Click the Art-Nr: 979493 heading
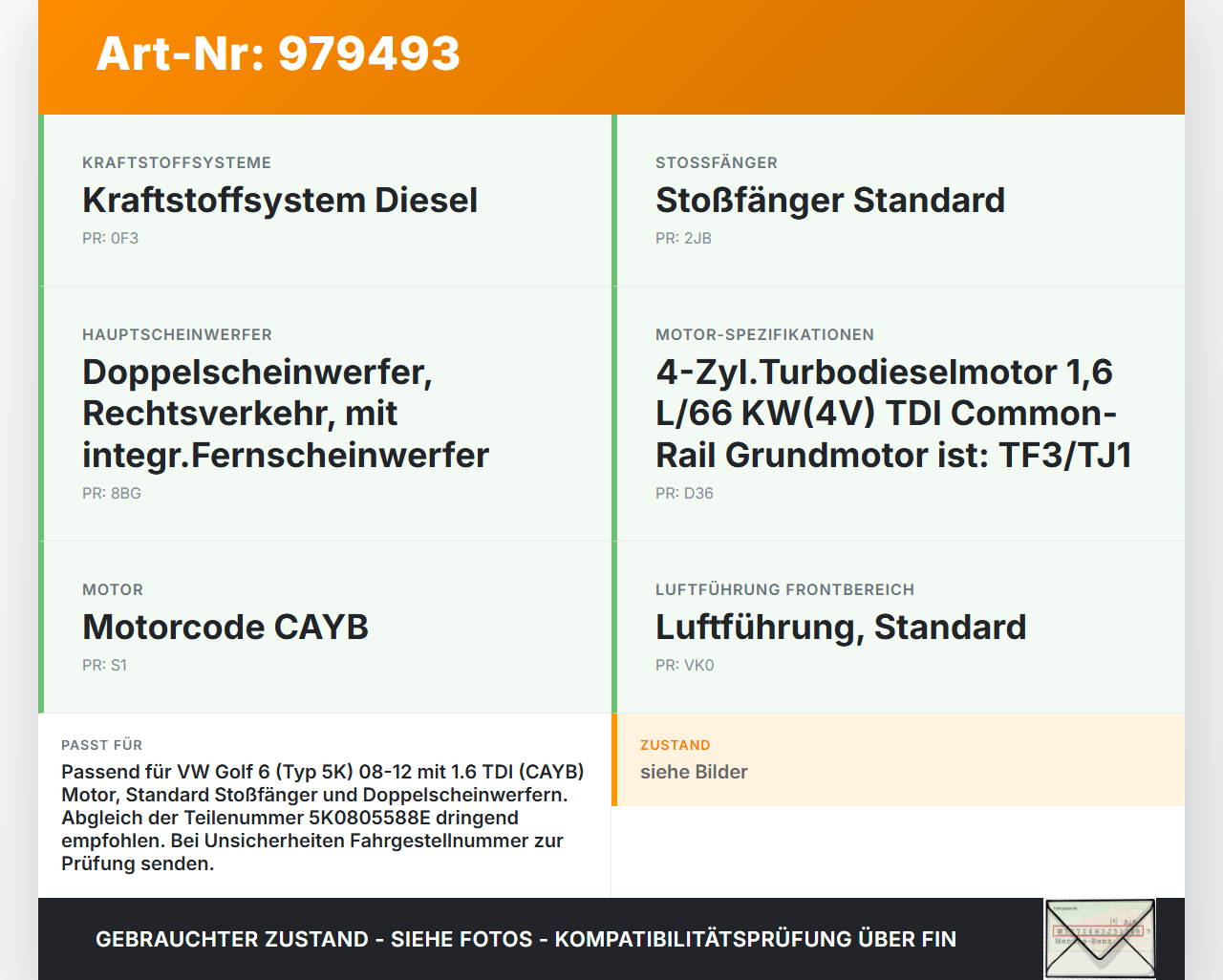The image size is (1223, 980). pyautogui.click(x=277, y=54)
